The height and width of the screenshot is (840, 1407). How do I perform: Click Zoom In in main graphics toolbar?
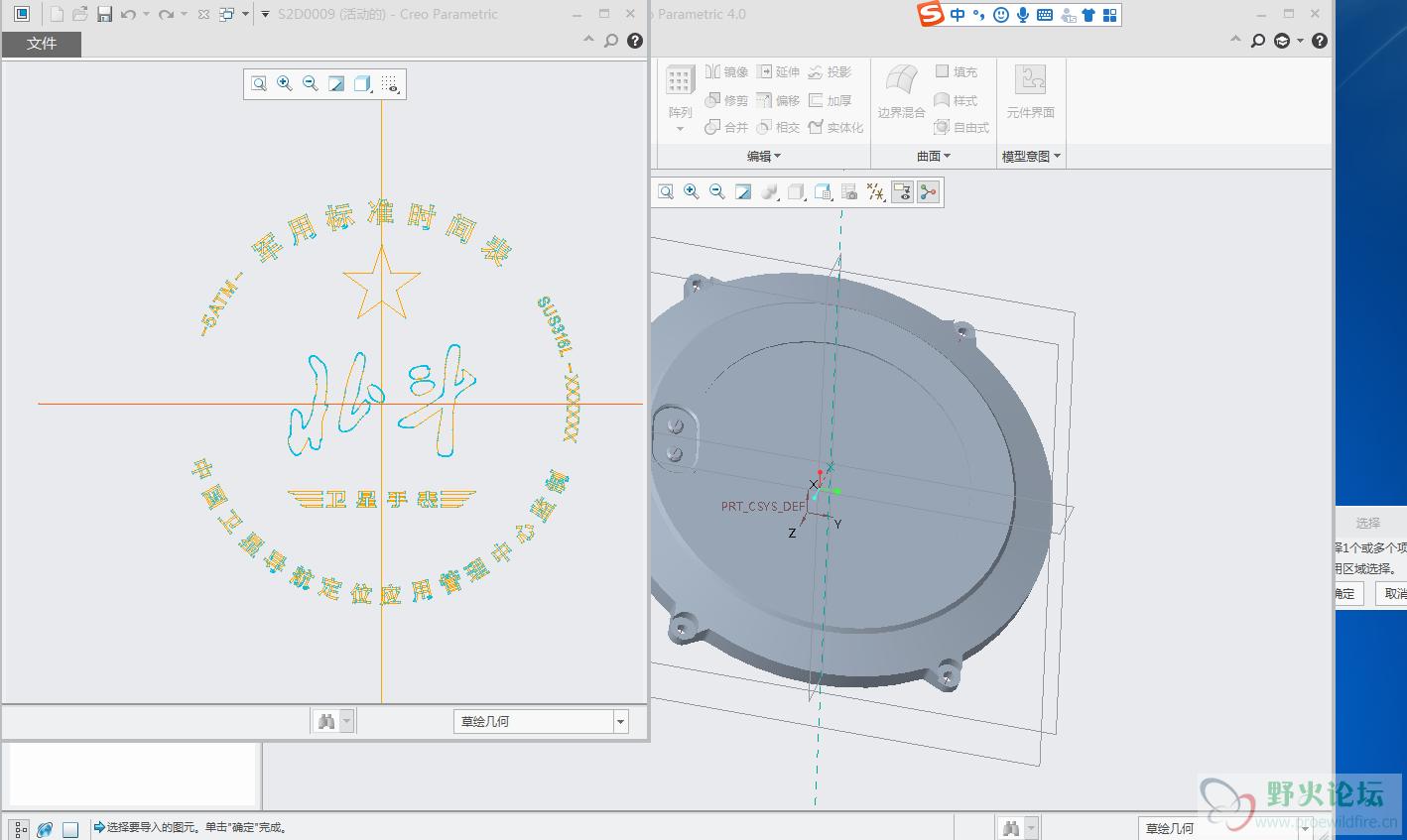(x=692, y=191)
